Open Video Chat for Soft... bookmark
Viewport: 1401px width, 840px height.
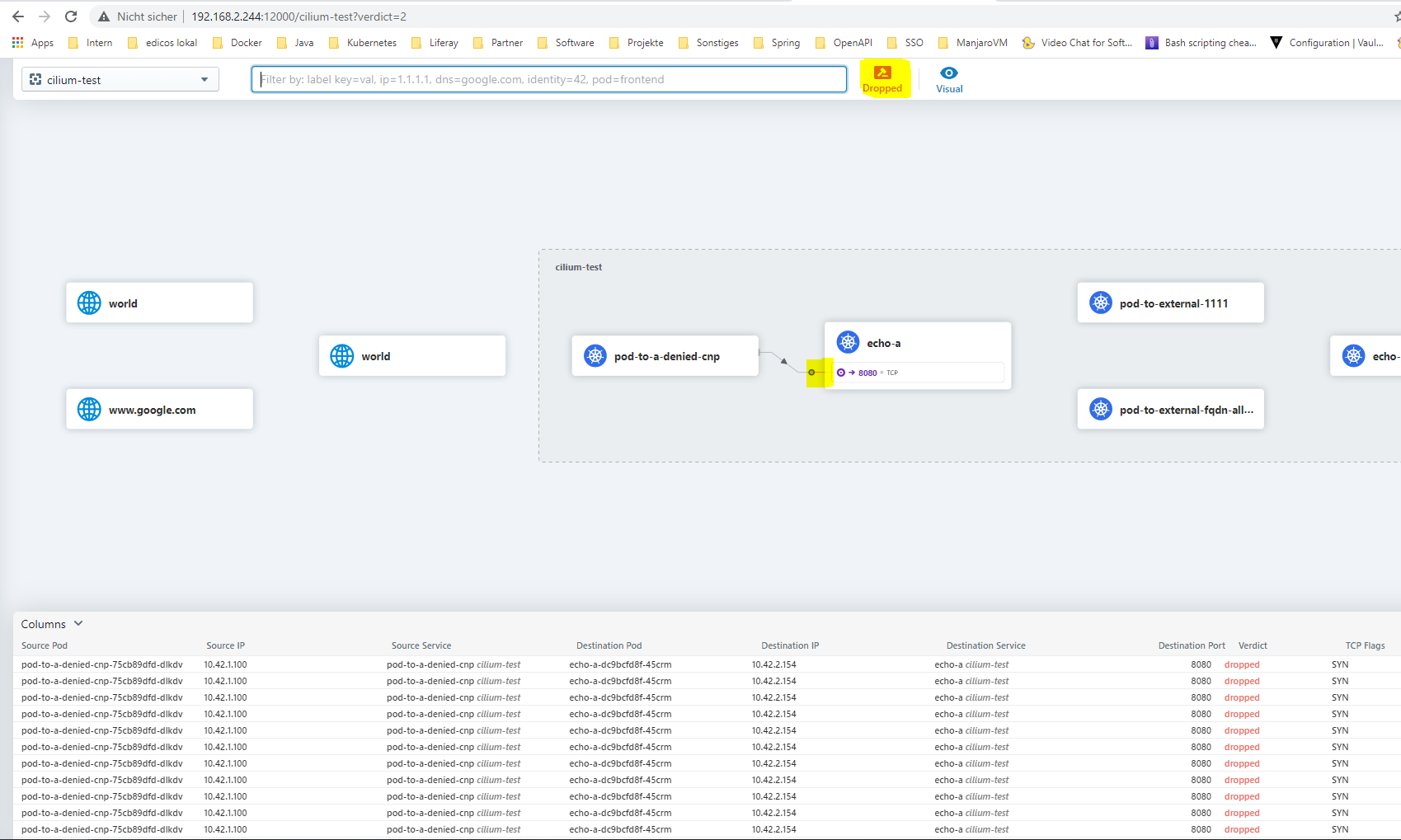tap(1077, 43)
